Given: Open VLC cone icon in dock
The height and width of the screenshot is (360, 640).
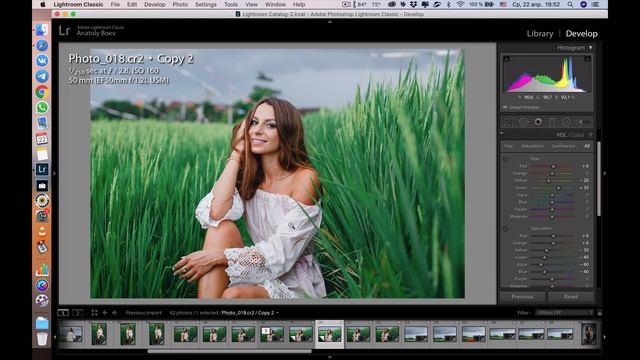Looking at the screenshot, I should (x=42, y=232).
